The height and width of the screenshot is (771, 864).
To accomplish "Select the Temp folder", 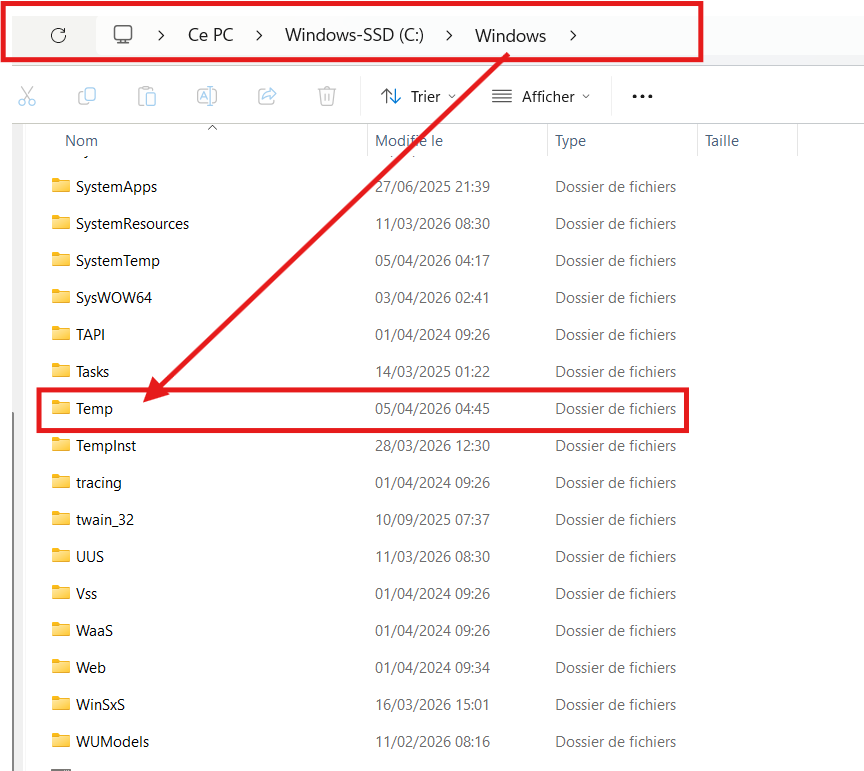I will (94, 409).
